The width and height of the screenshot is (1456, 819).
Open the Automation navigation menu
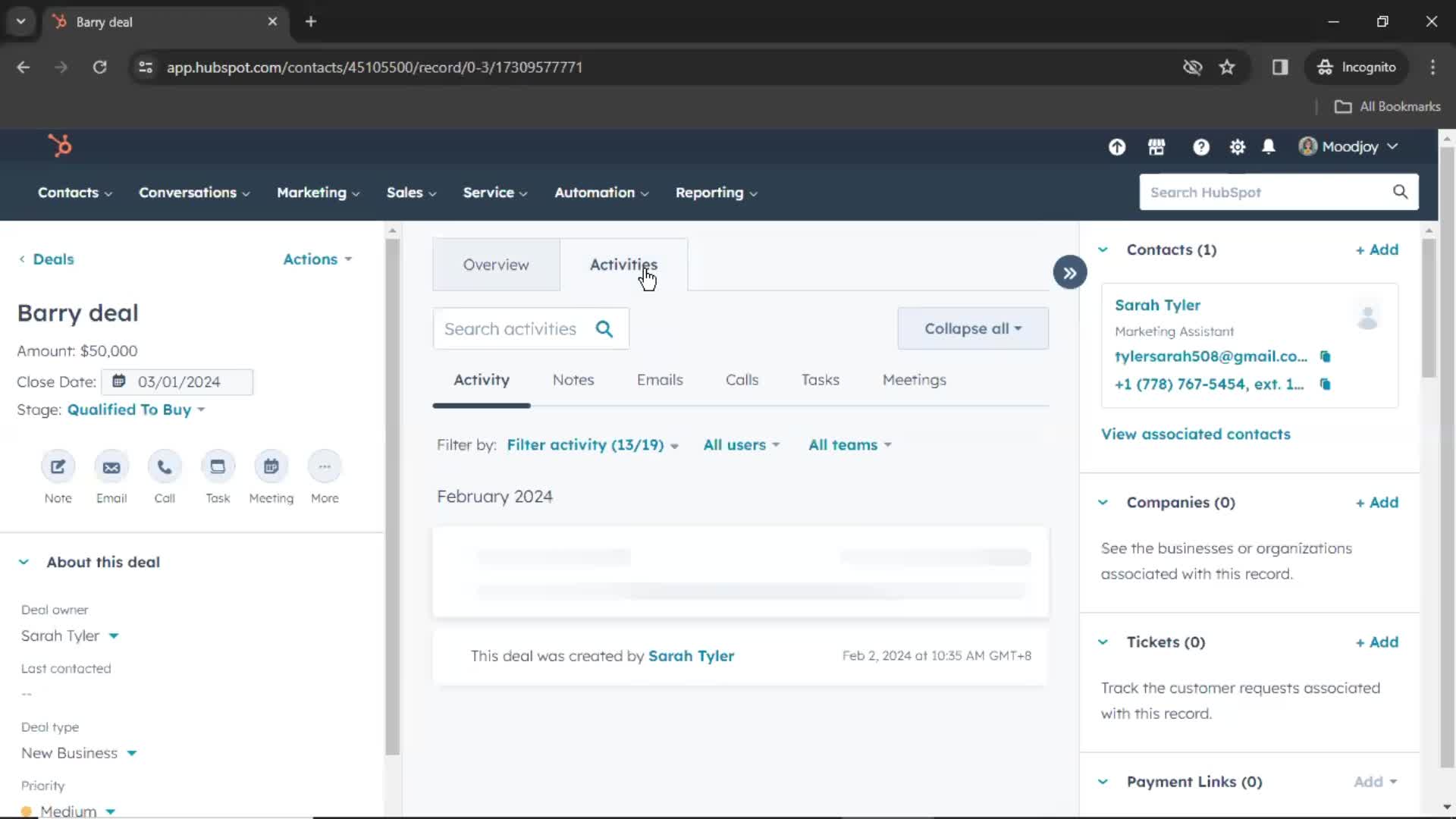(x=601, y=193)
